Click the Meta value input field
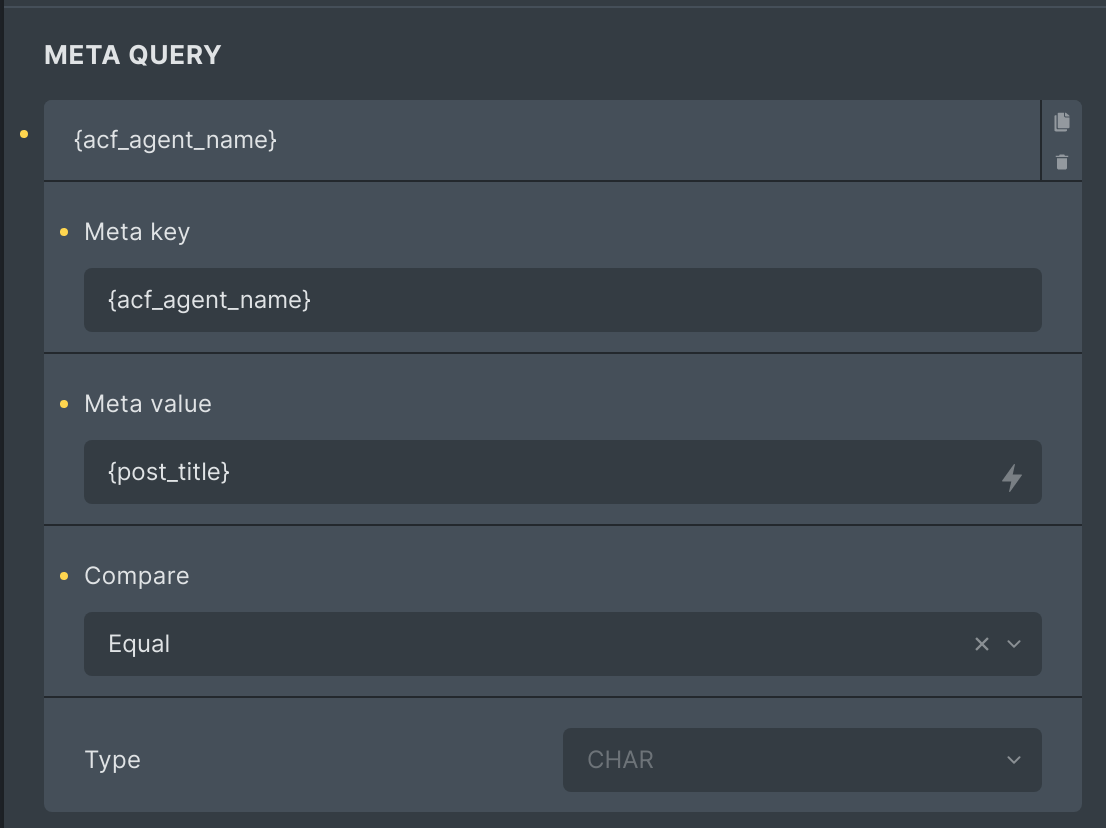 (x=562, y=472)
